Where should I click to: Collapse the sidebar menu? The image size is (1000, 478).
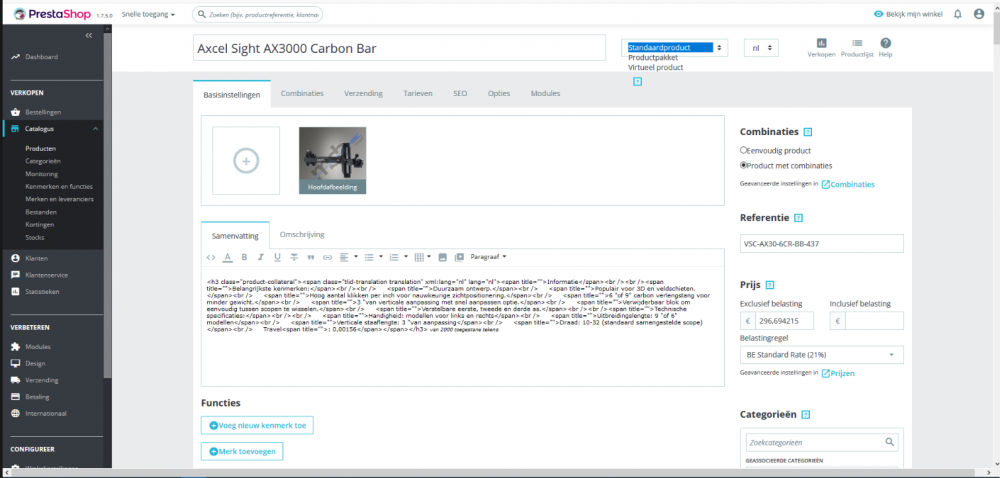89,36
